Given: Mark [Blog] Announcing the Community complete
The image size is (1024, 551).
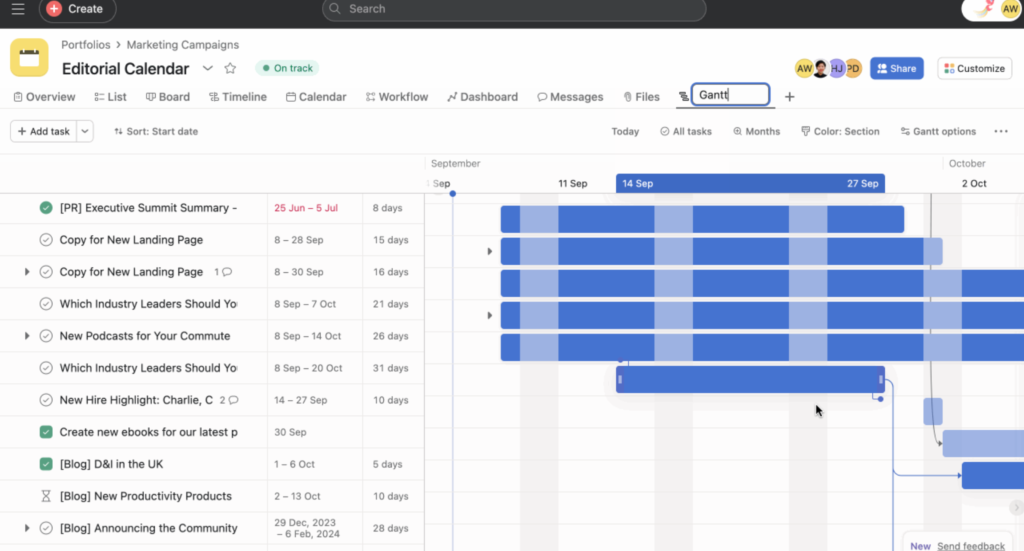Looking at the screenshot, I should tap(46, 527).
